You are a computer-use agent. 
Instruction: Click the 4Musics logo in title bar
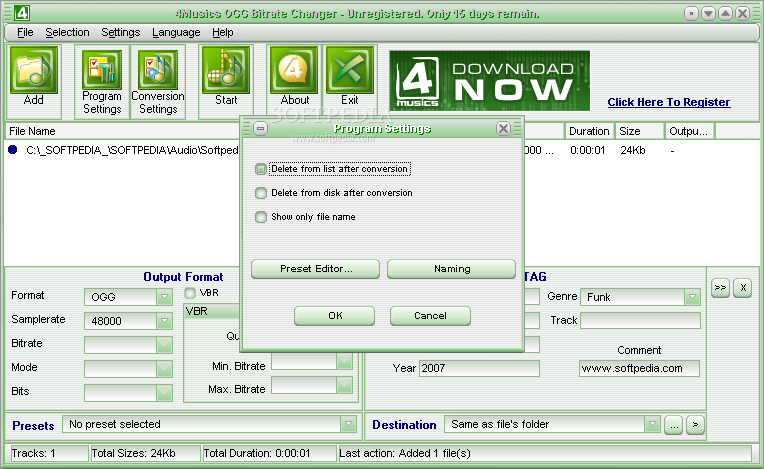(21, 13)
